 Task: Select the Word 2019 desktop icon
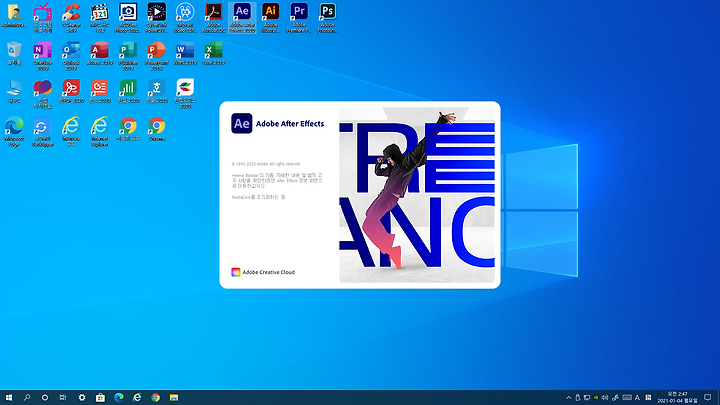[x=185, y=53]
